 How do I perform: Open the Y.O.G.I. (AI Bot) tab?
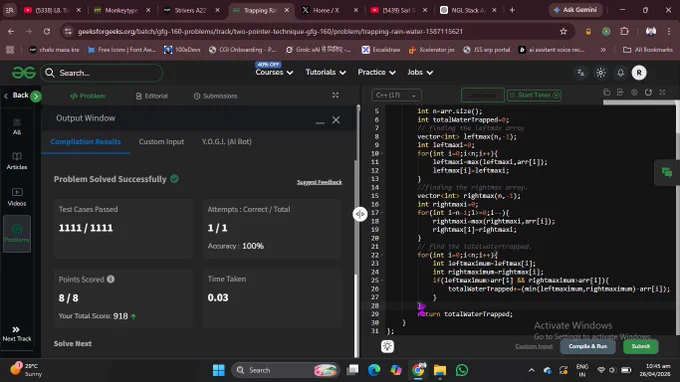[226, 142]
